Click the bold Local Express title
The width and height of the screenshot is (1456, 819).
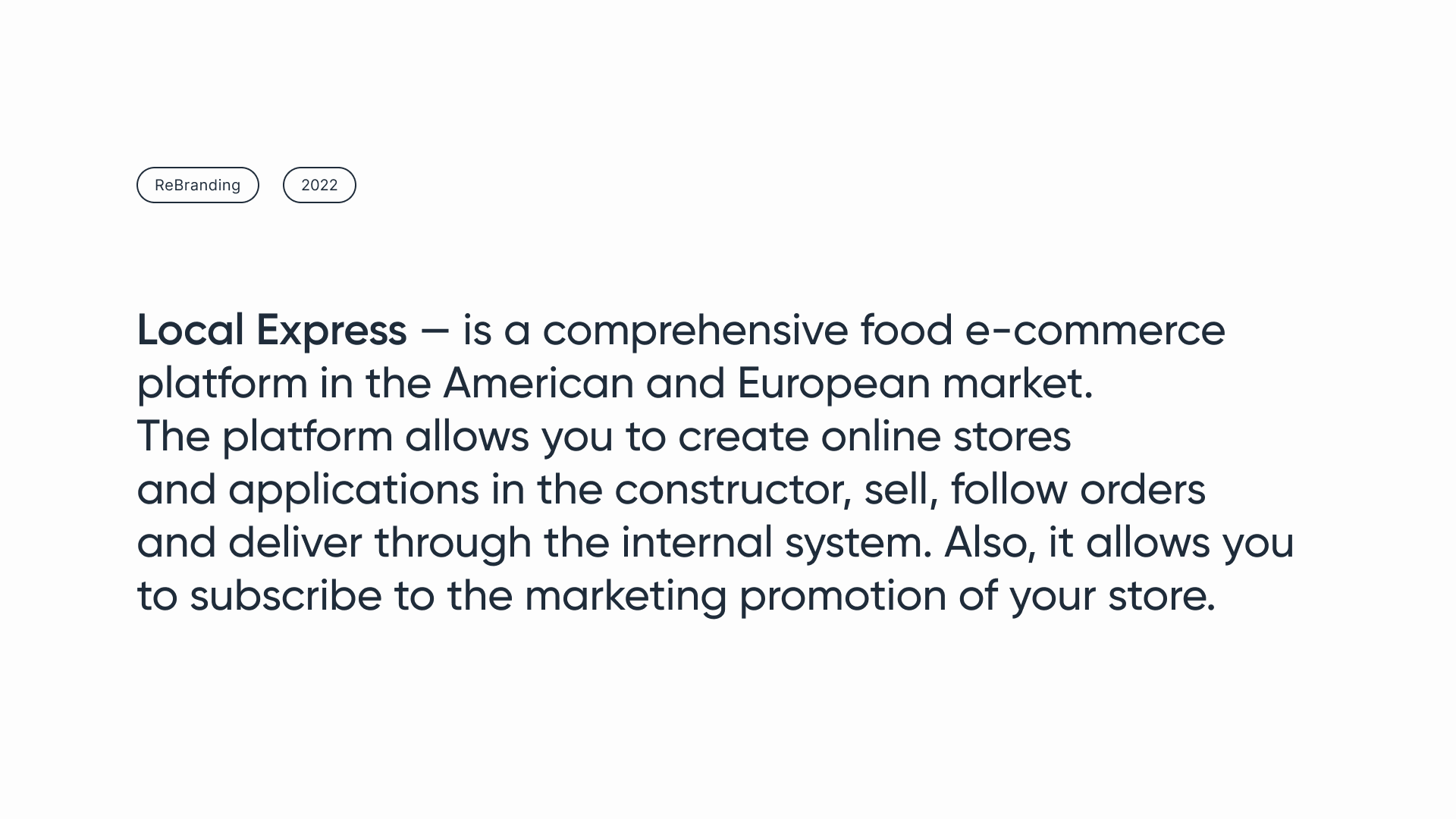click(x=271, y=331)
